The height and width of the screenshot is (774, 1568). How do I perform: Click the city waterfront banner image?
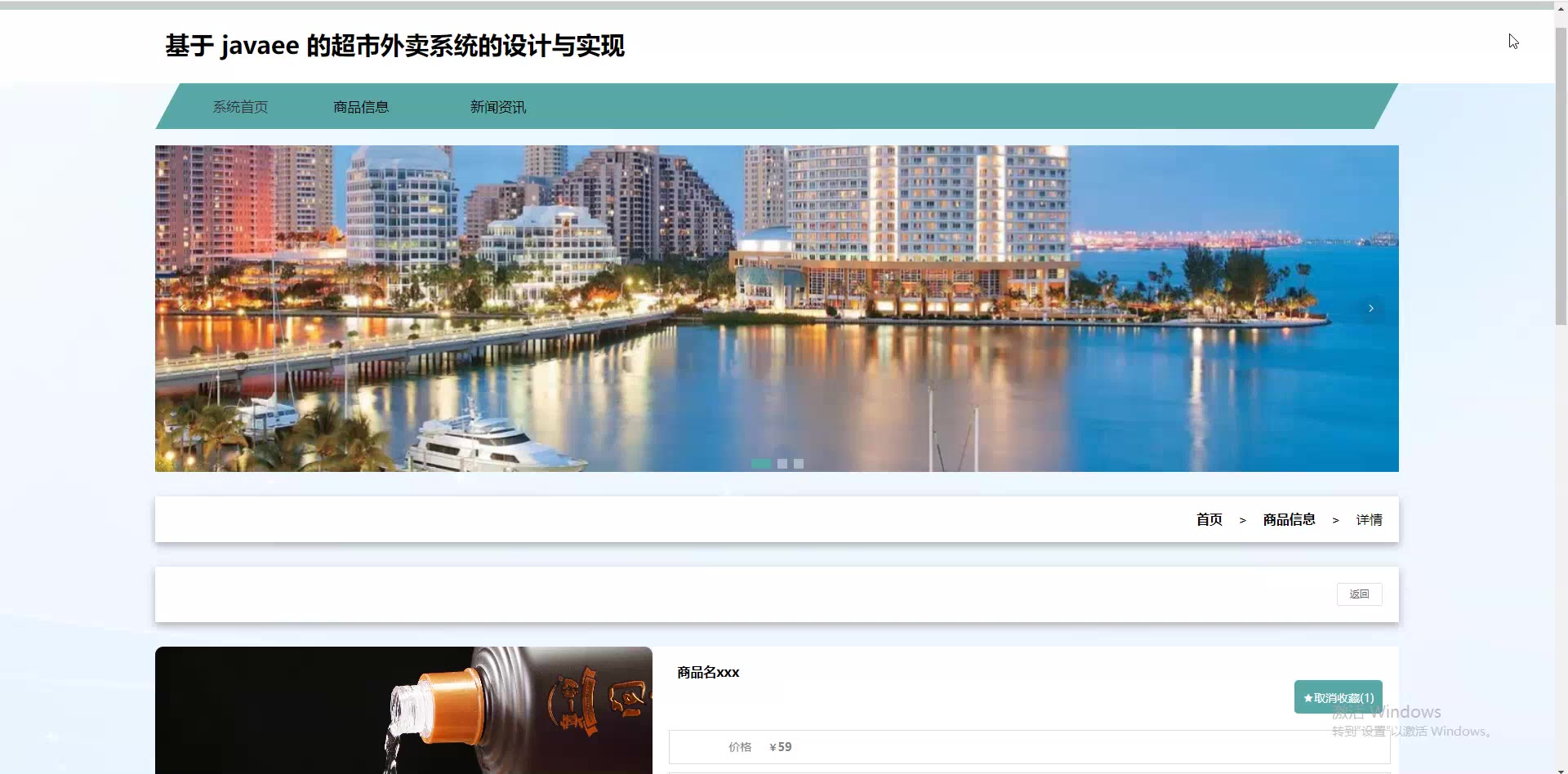(x=777, y=309)
